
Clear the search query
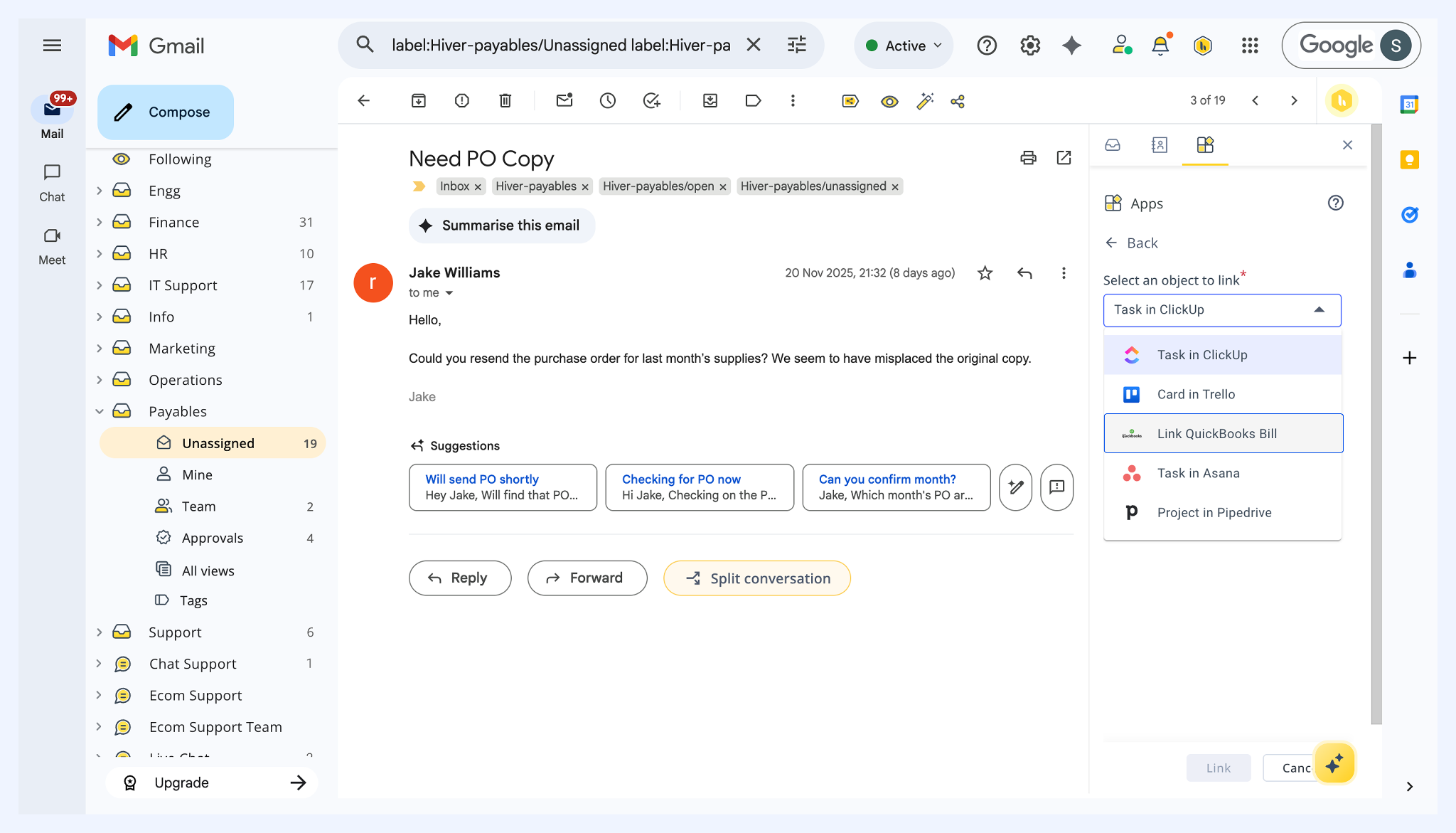tap(754, 45)
